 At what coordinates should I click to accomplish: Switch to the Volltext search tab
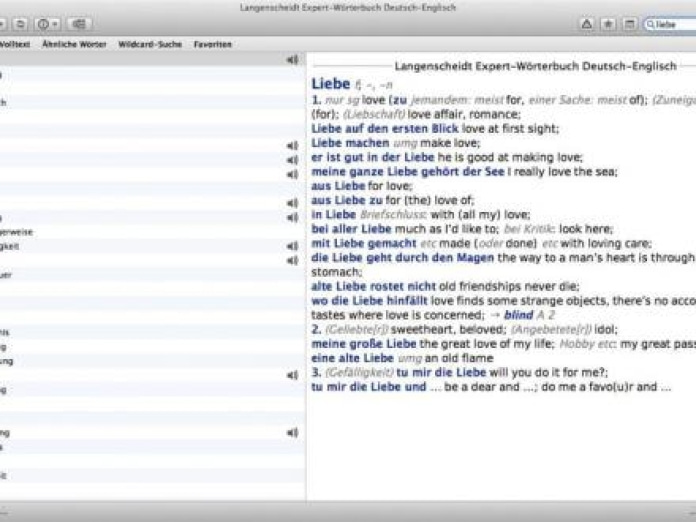(x=15, y=44)
